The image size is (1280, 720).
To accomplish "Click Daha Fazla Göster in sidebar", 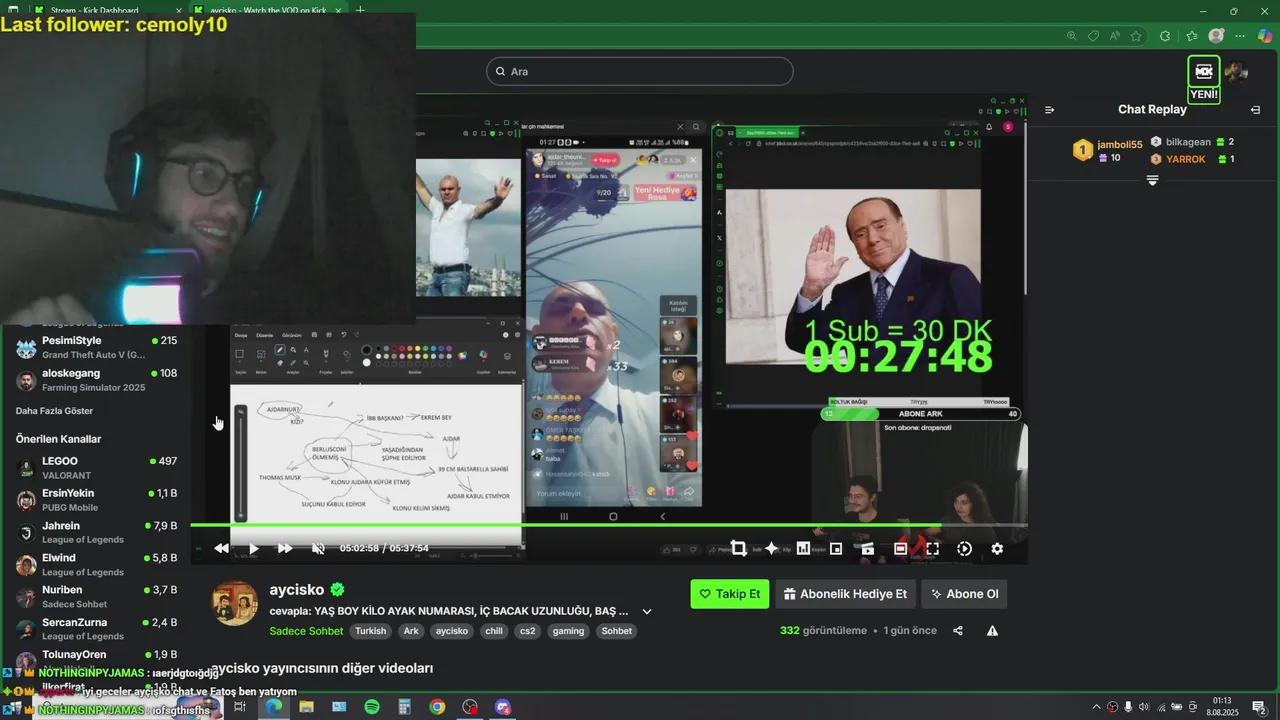I will tap(54, 411).
